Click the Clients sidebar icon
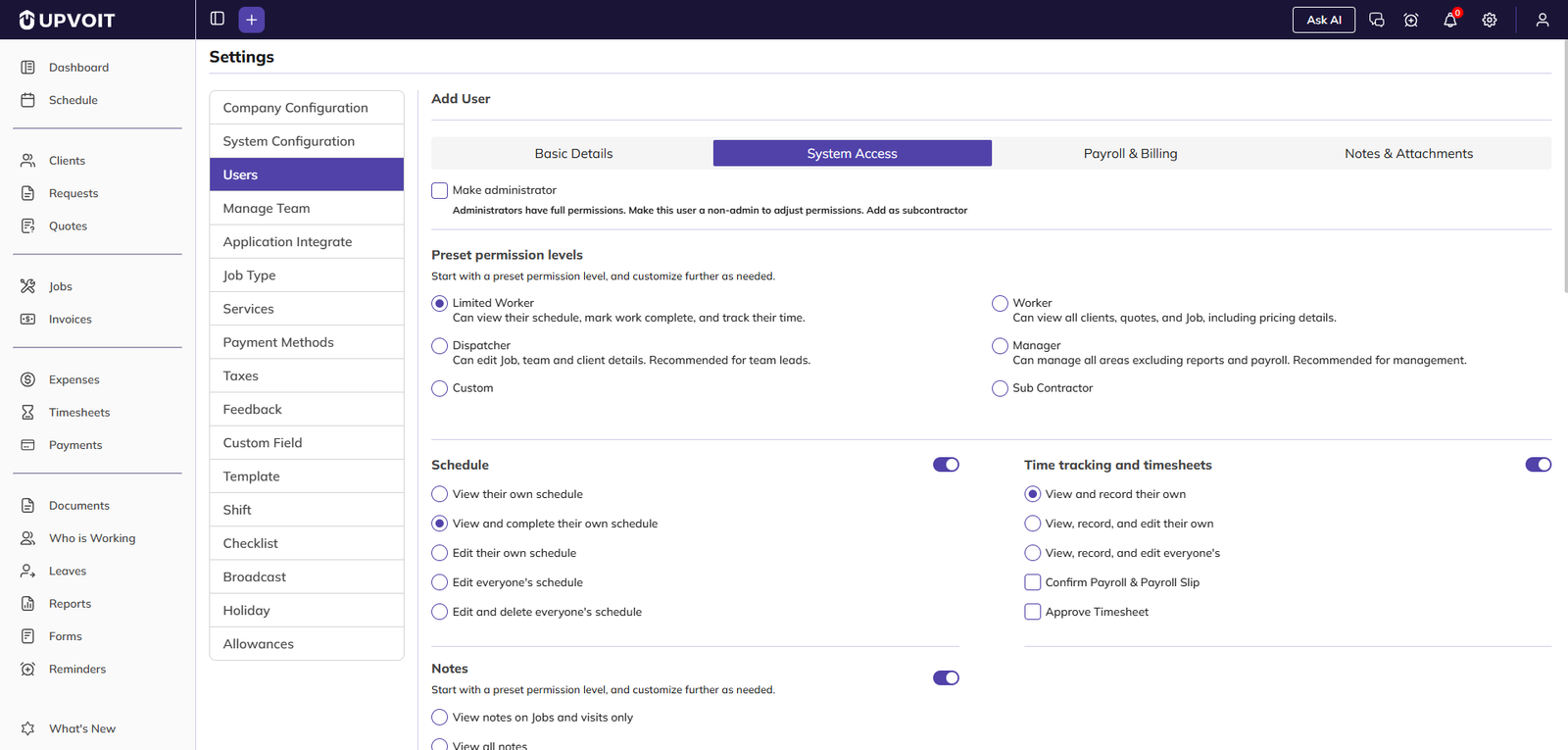The width and height of the screenshot is (1568, 750). (28, 161)
